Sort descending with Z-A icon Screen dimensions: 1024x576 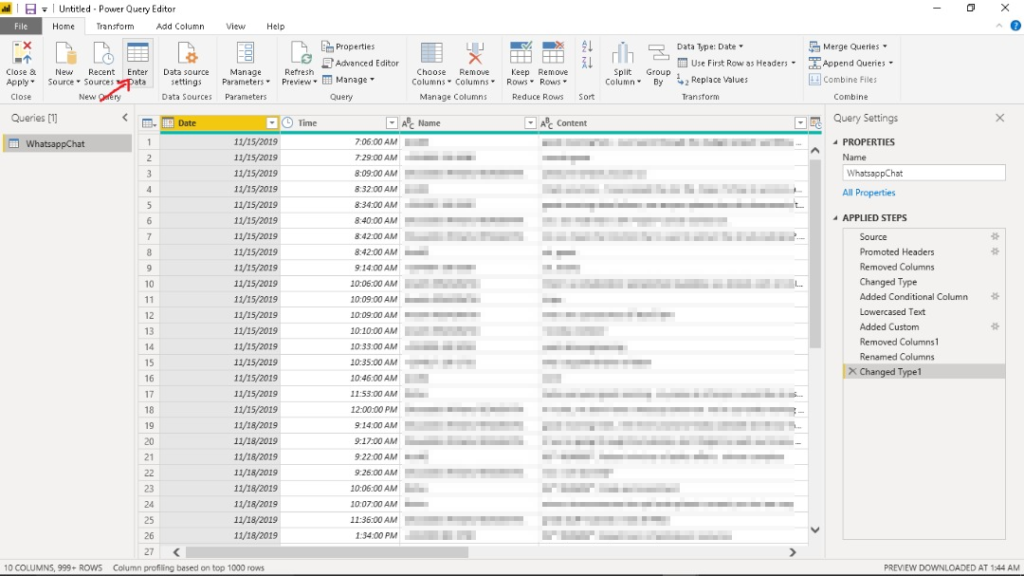[586, 63]
